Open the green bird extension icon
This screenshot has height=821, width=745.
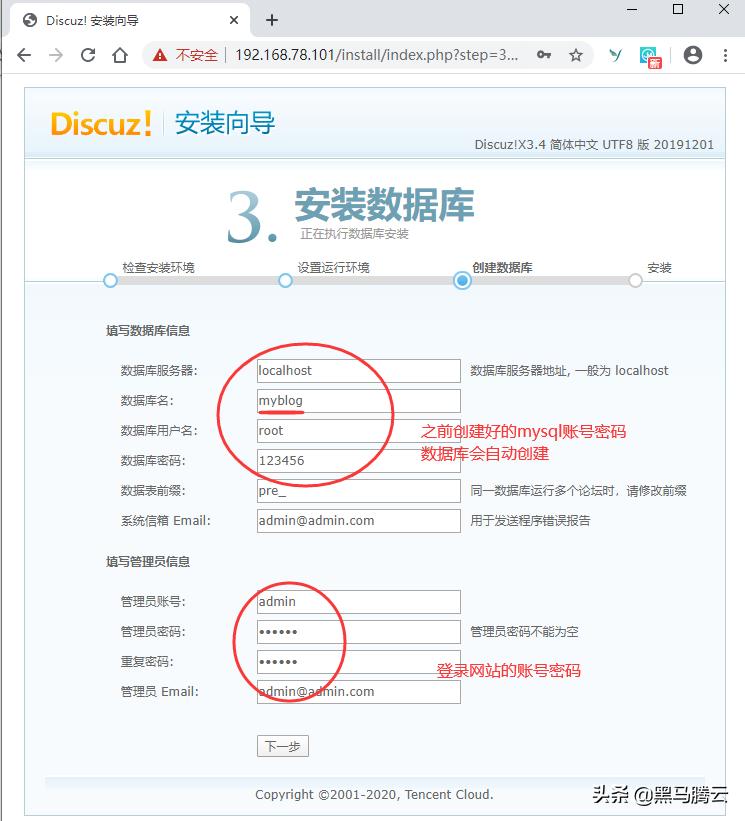(616, 54)
